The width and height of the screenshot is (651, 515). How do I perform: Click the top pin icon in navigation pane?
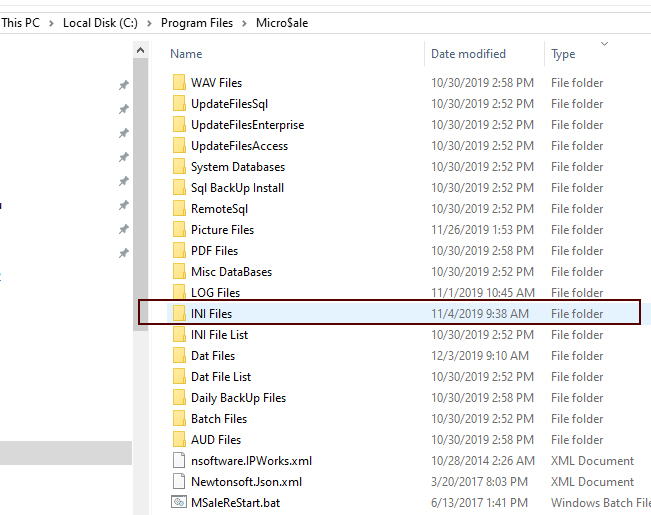[124, 86]
